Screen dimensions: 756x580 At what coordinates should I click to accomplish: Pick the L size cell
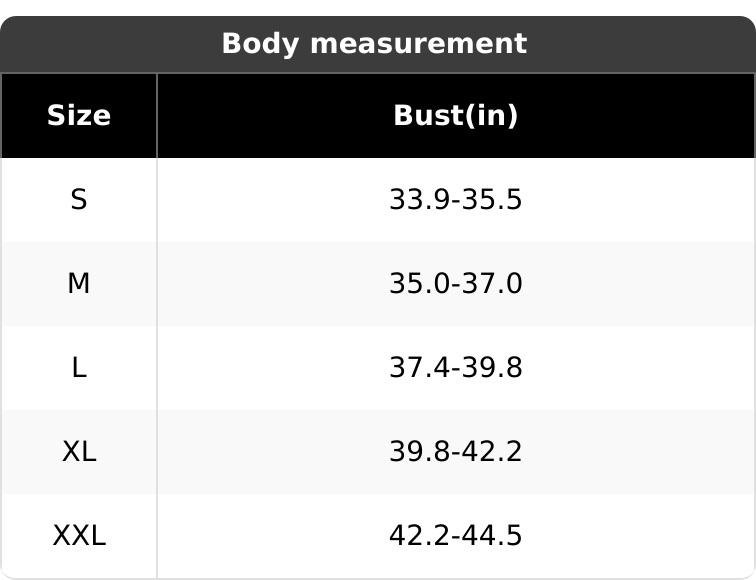tap(78, 368)
